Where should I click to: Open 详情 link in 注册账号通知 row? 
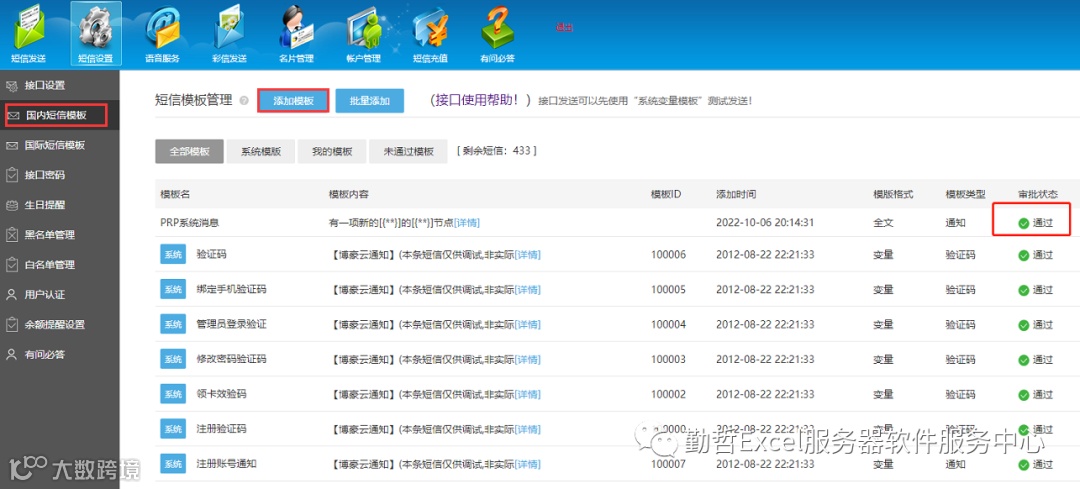tap(528, 464)
